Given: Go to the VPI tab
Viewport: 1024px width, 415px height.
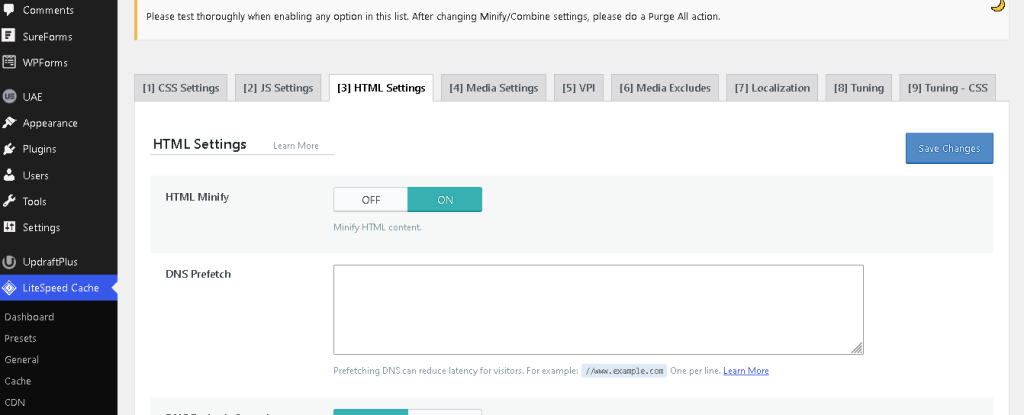Looking at the screenshot, I should click(579, 88).
